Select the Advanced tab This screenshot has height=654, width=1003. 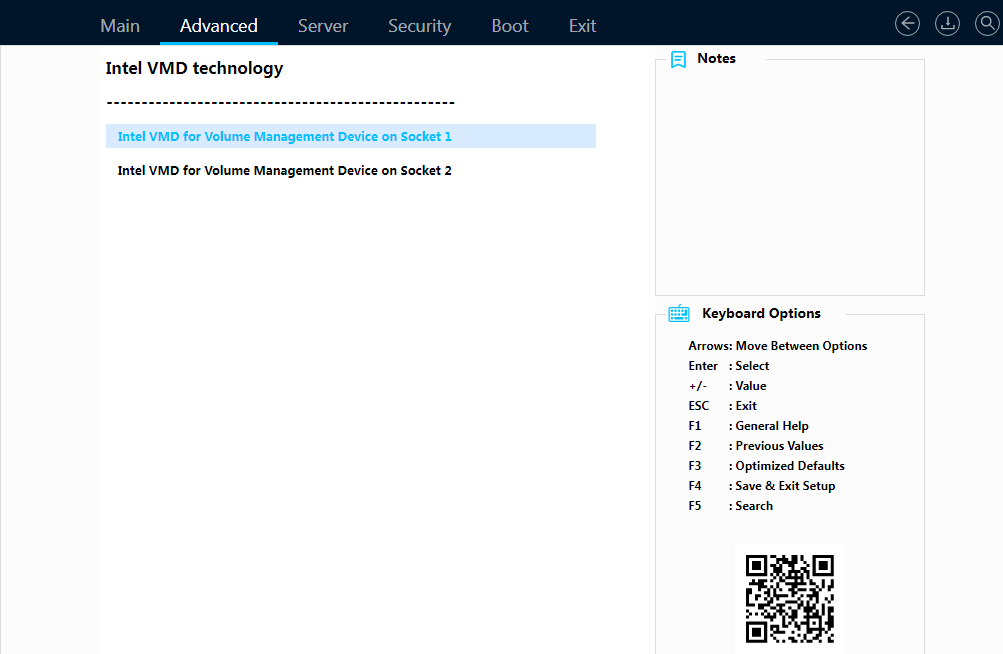[x=219, y=26]
